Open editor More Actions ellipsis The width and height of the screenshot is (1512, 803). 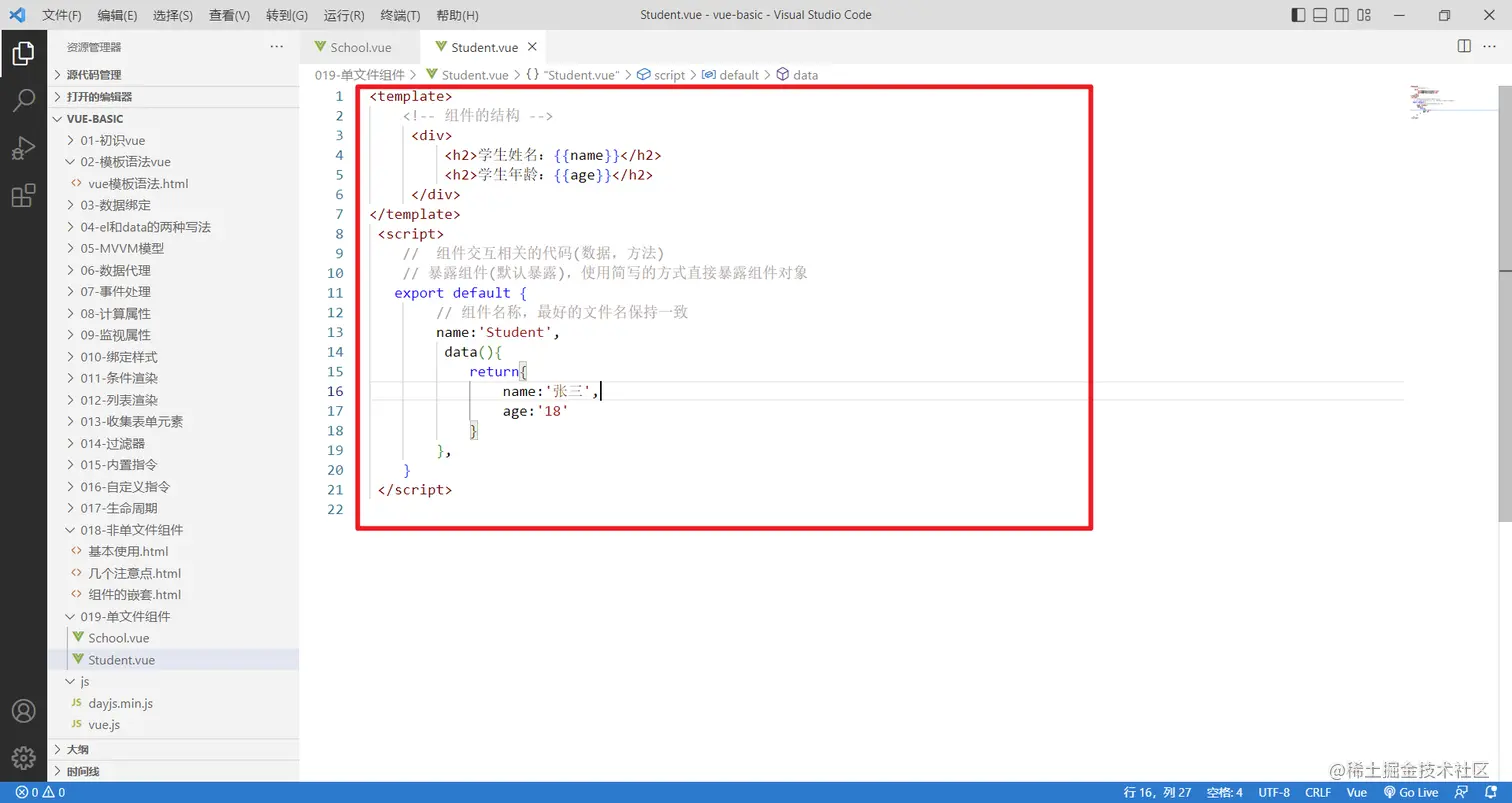click(x=1491, y=46)
